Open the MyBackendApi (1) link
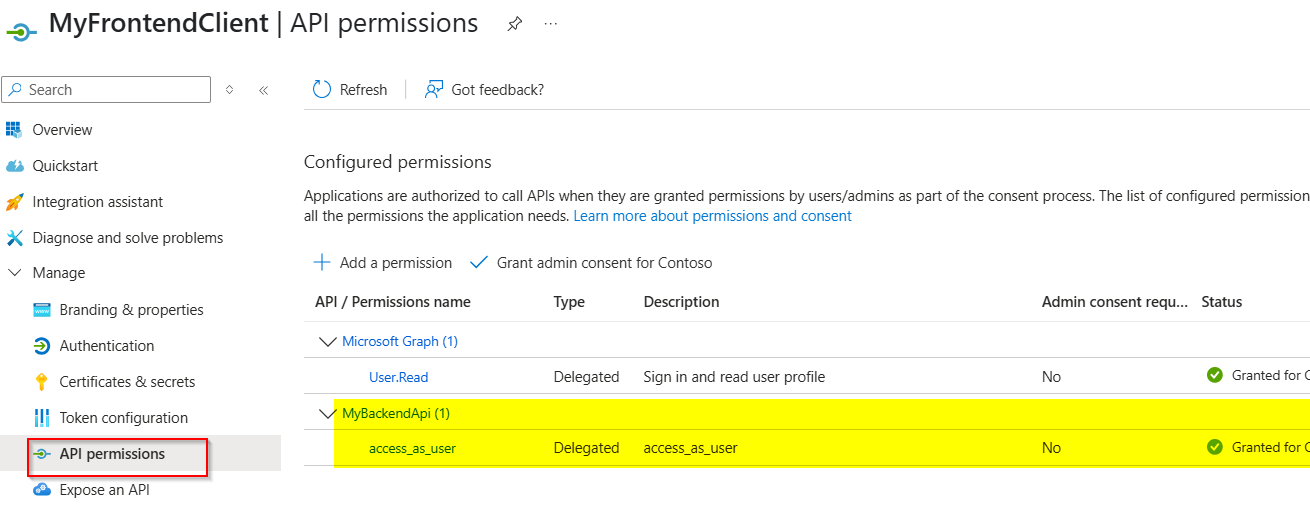1310x516 pixels. coord(396,413)
